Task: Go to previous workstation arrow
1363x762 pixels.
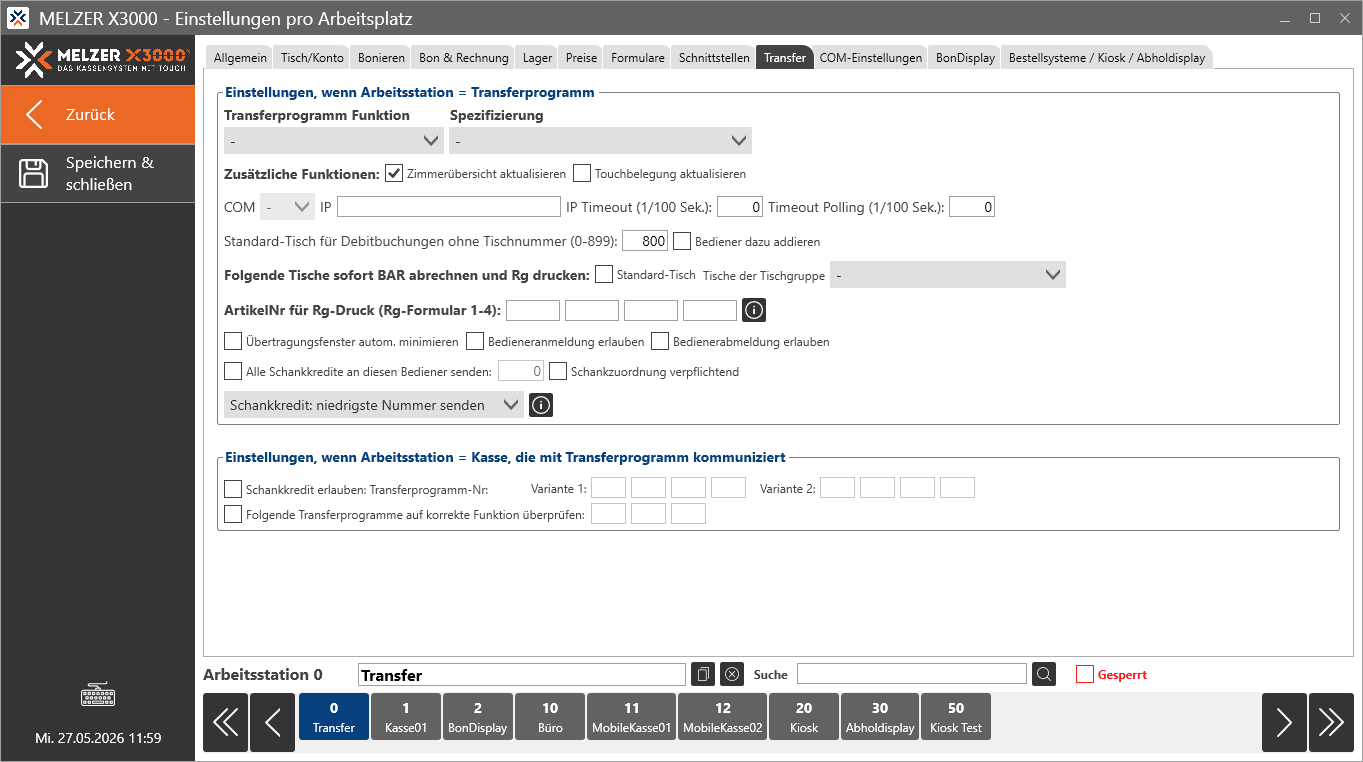Action: coord(272,722)
